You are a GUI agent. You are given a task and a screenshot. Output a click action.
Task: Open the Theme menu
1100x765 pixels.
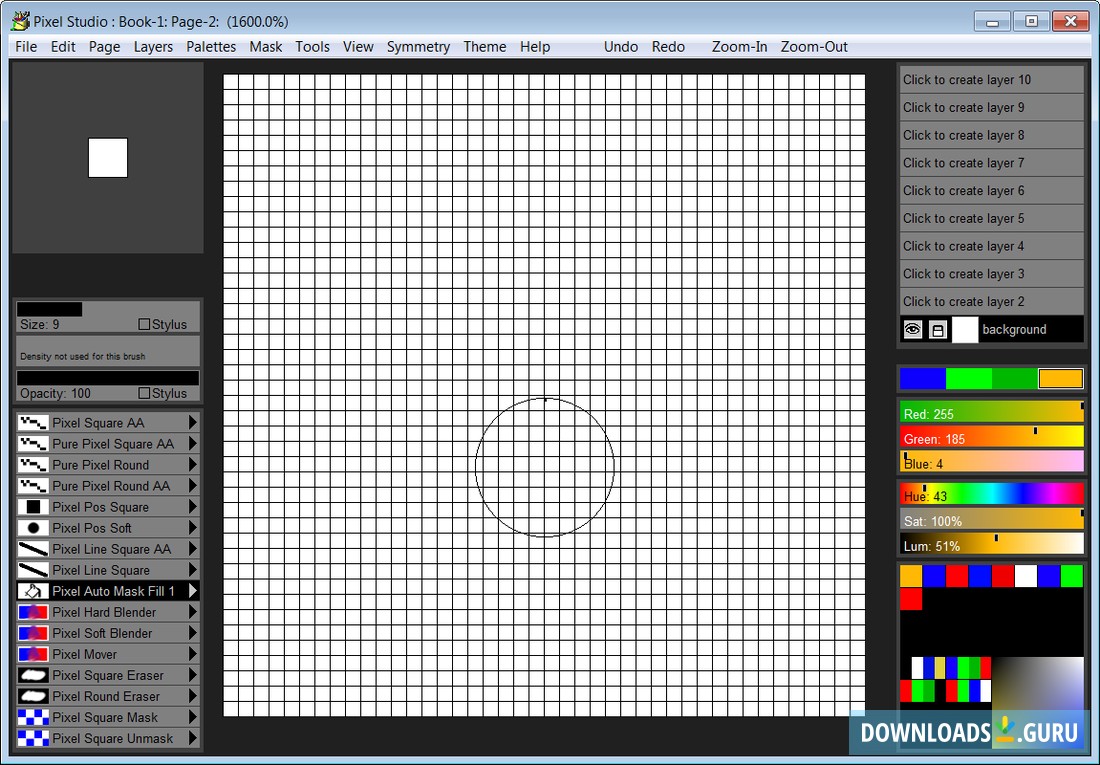click(485, 46)
